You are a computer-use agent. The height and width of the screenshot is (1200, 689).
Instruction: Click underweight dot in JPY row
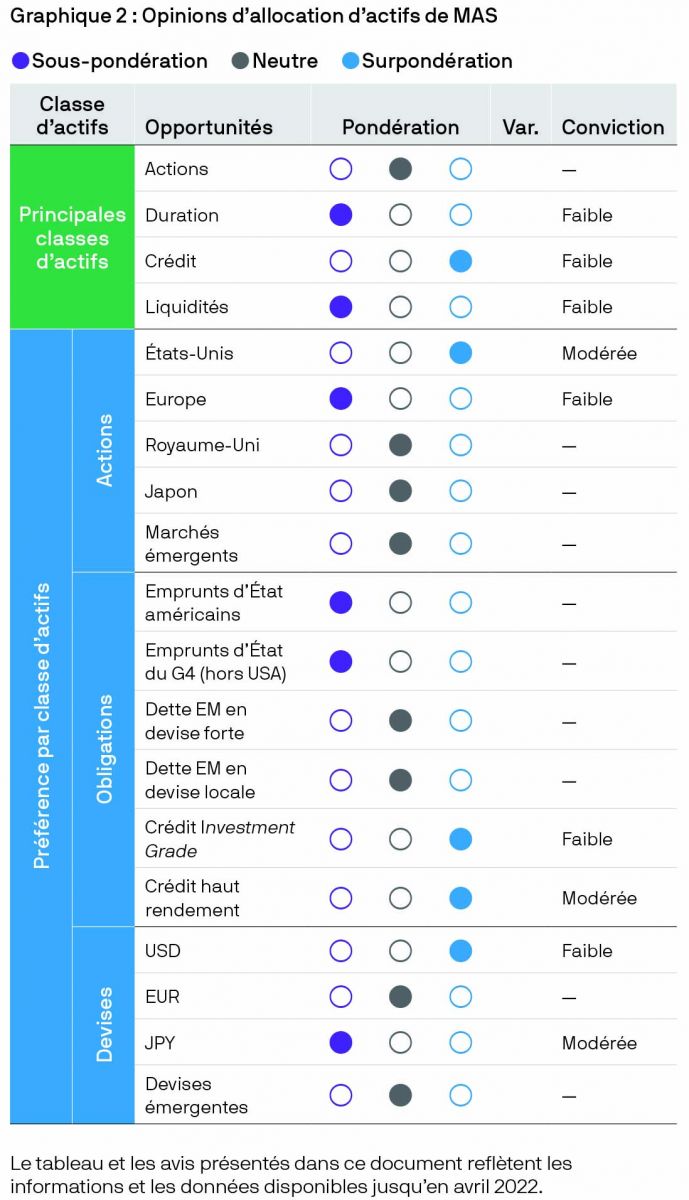[x=341, y=1043]
